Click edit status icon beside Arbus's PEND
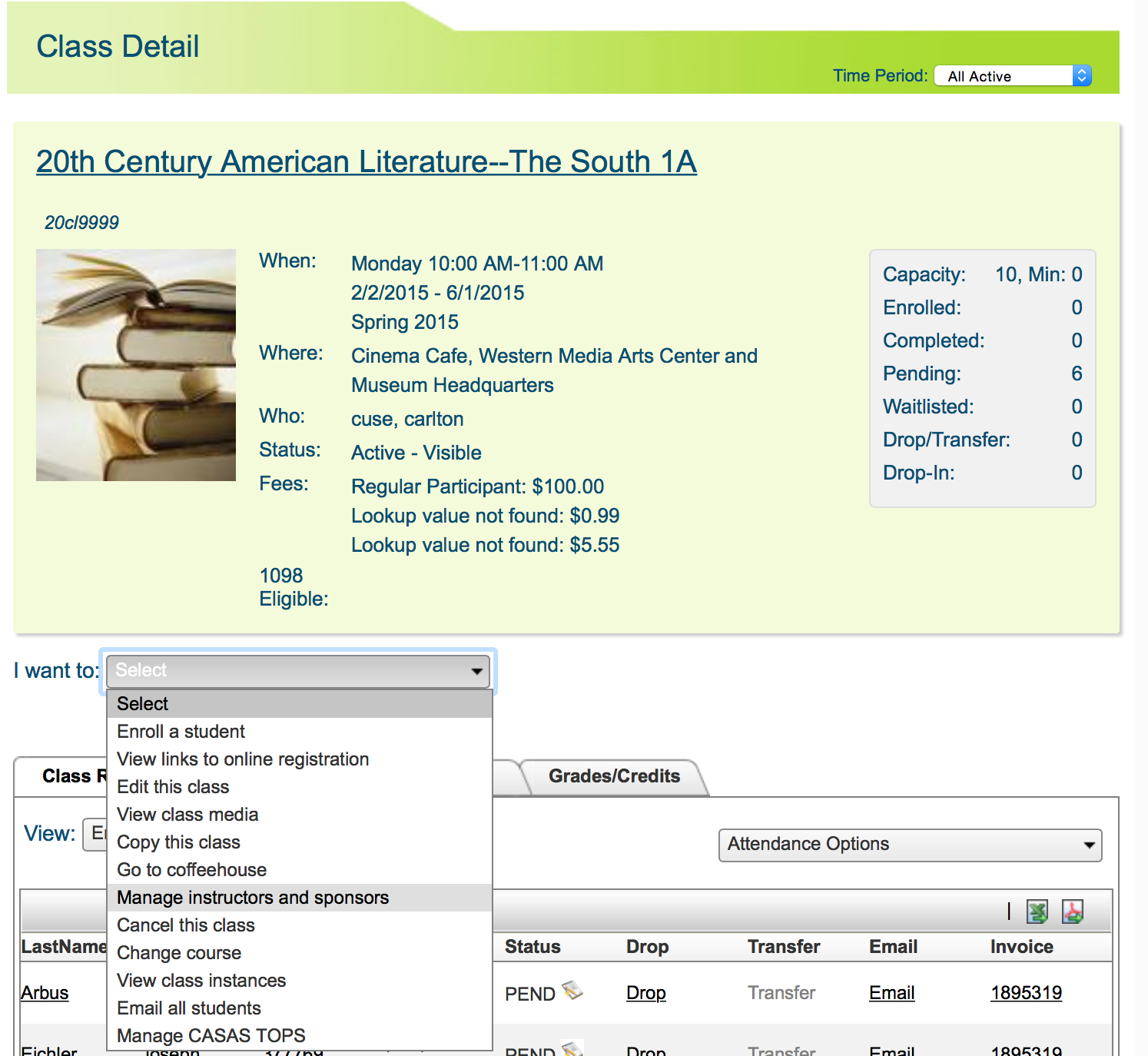This screenshot has height=1056, width=1148. pos(572,991)
